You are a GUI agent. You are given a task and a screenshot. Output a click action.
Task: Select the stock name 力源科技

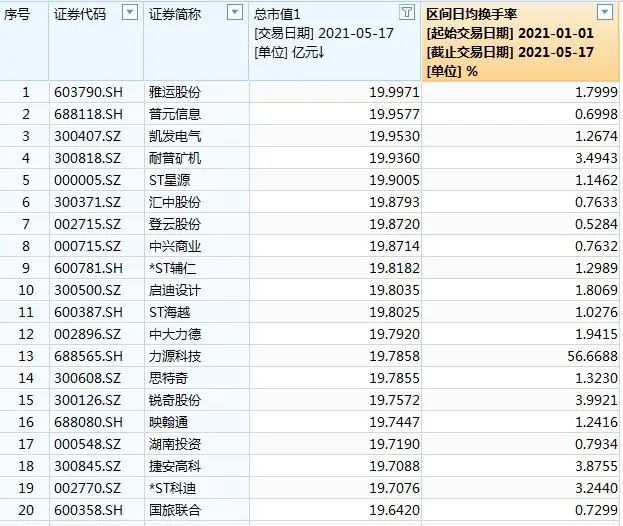point(175,356)
